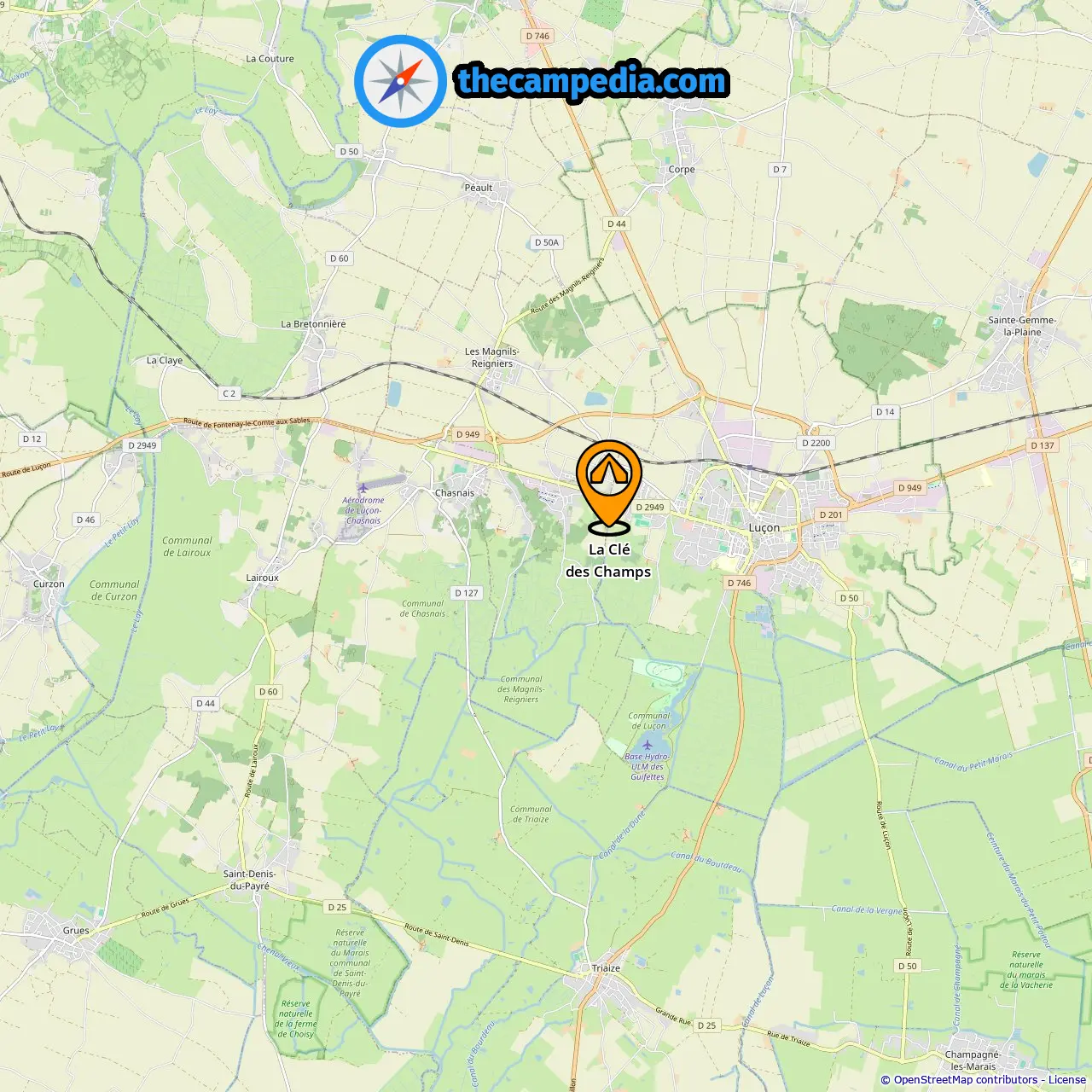The image size is (1092, 1092).
Task: Open the thecampedia.com title link
Action: pyautogui.click(x=592, y=81)
